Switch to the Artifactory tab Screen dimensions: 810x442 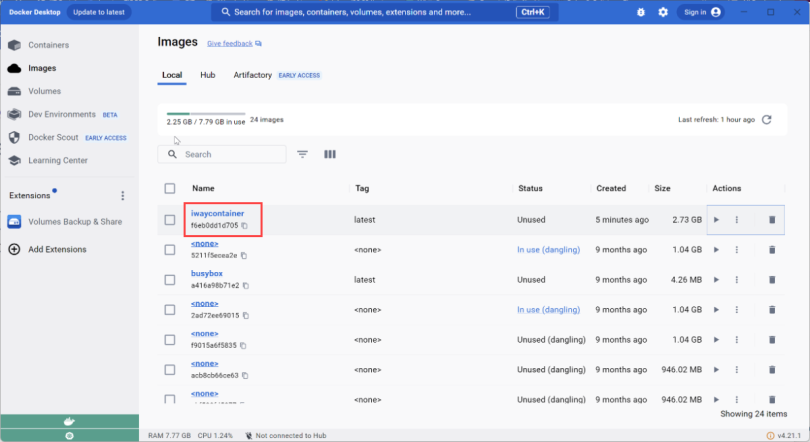tap(252, 75)
